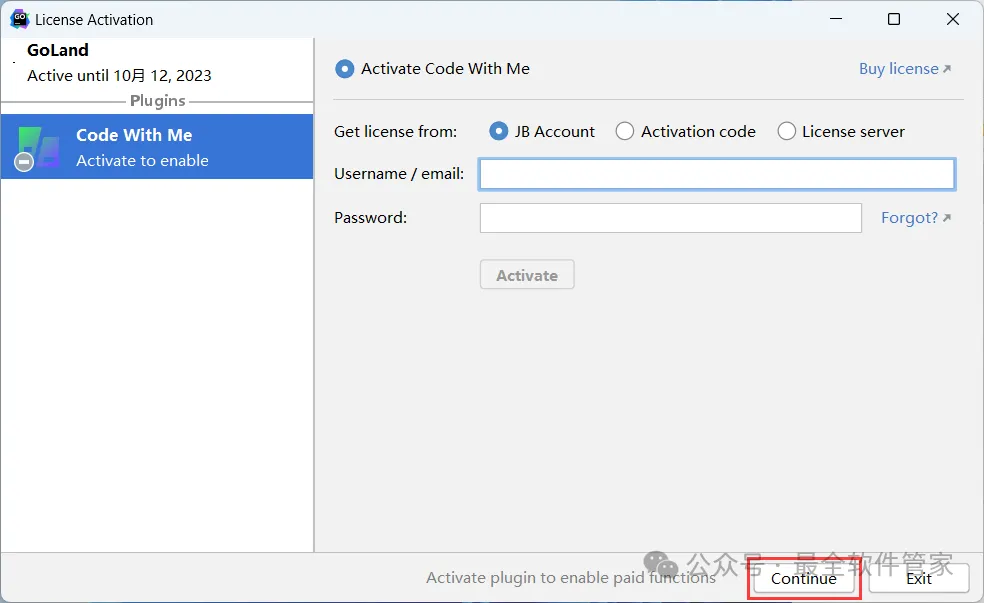Select the Code With Me plugin icon
This screenshot has width=984, height=603.
tap(38, 148)
